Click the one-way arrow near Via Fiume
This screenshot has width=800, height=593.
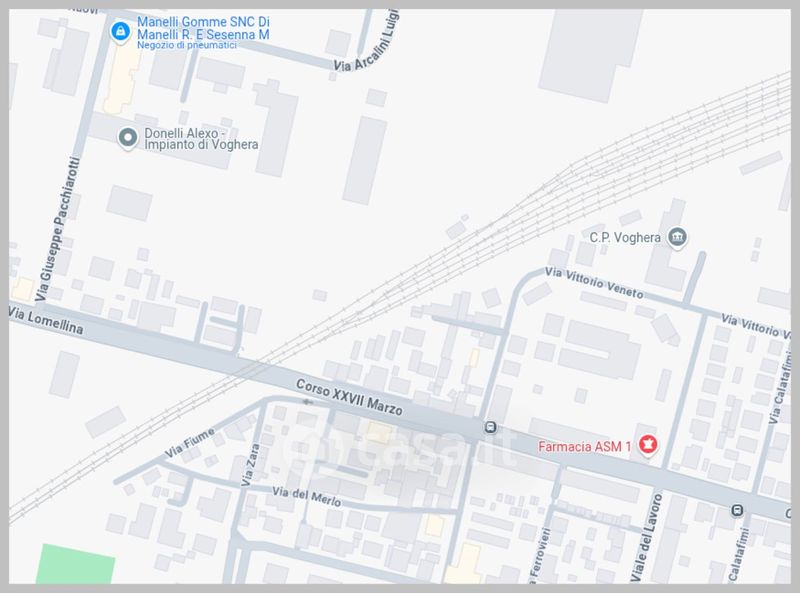tap(307, 402)
